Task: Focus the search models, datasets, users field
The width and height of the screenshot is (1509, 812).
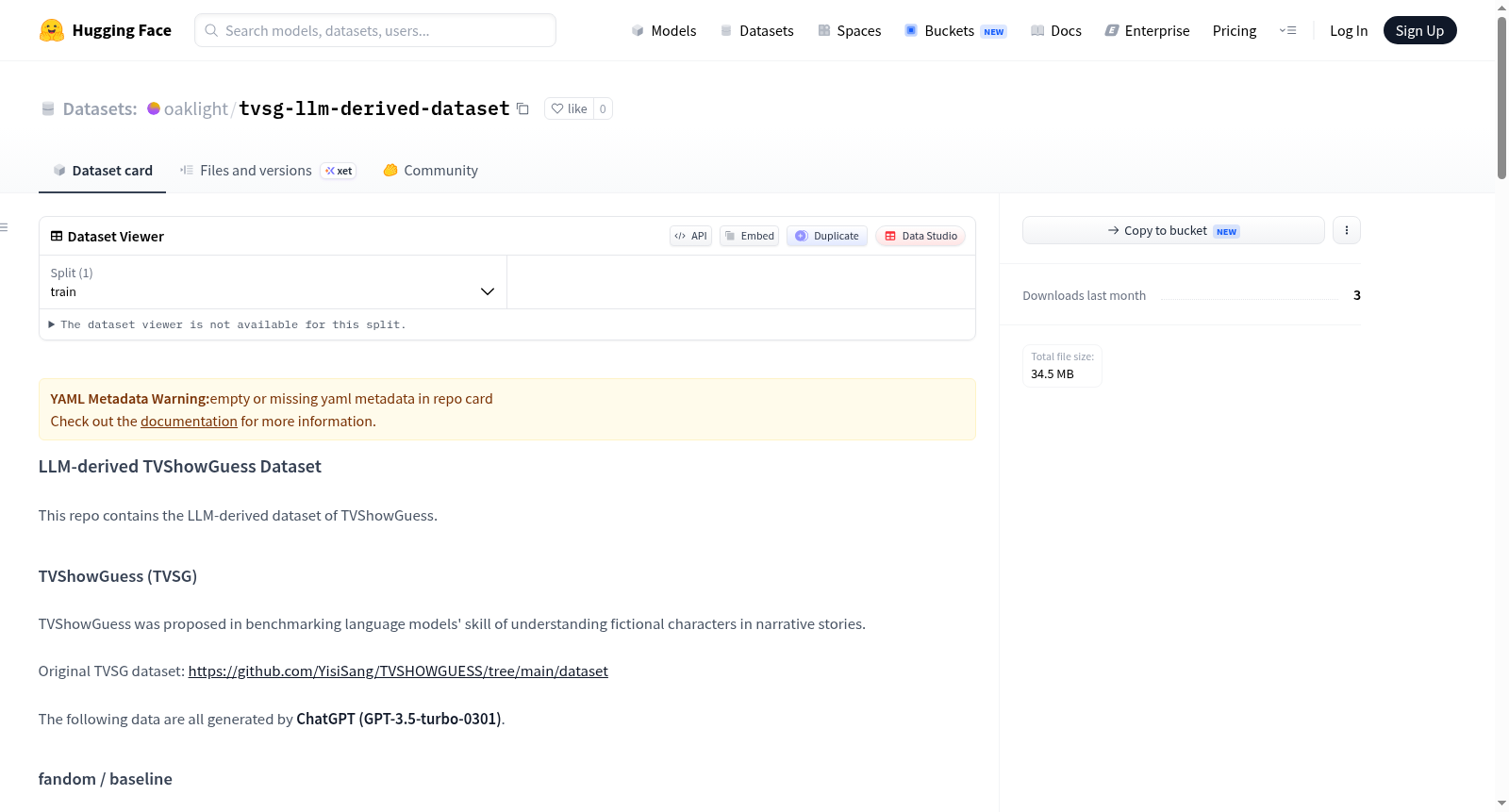Action: (375, 30)
